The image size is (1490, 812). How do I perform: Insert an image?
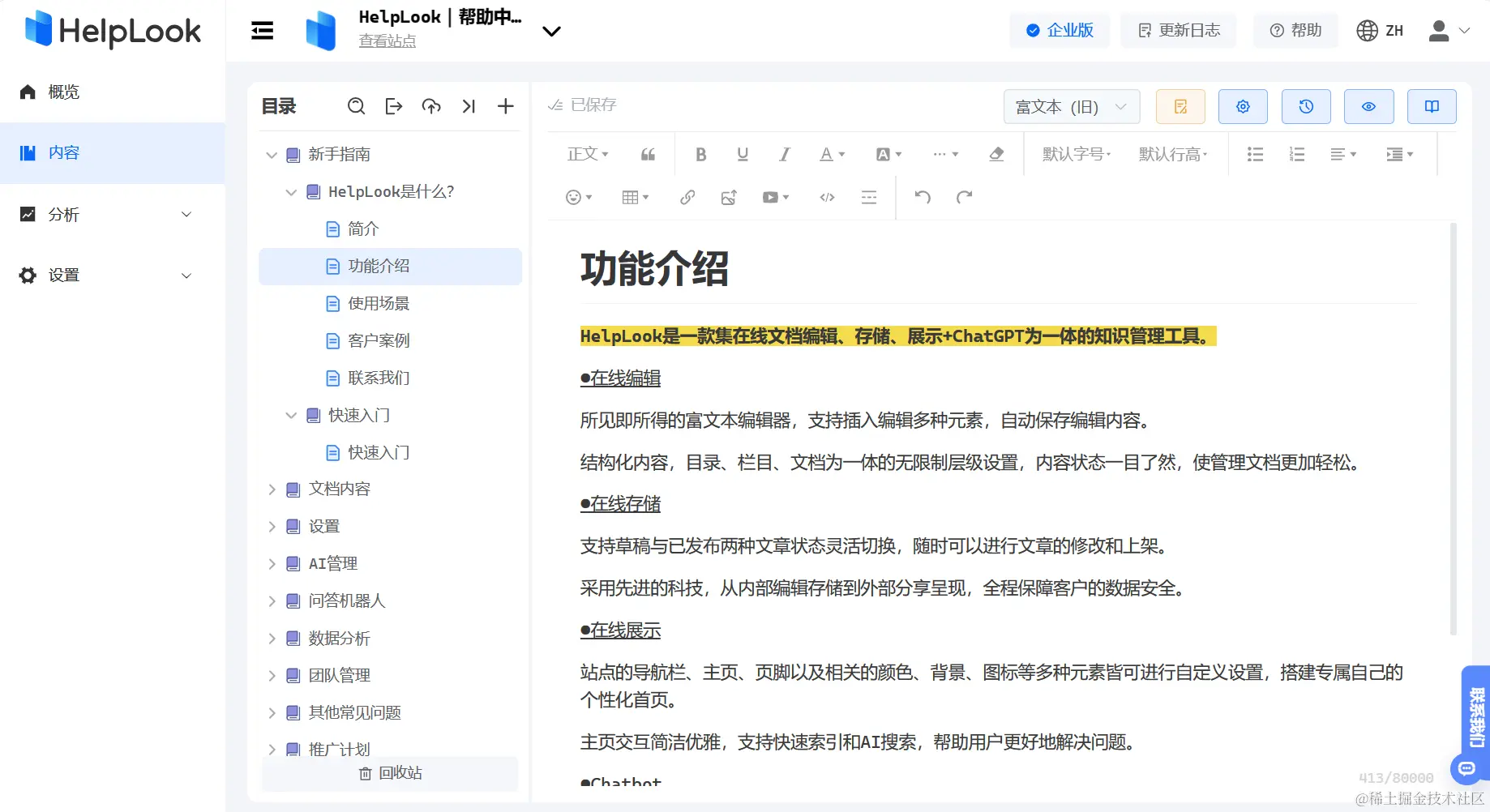(x=729, y=197)
